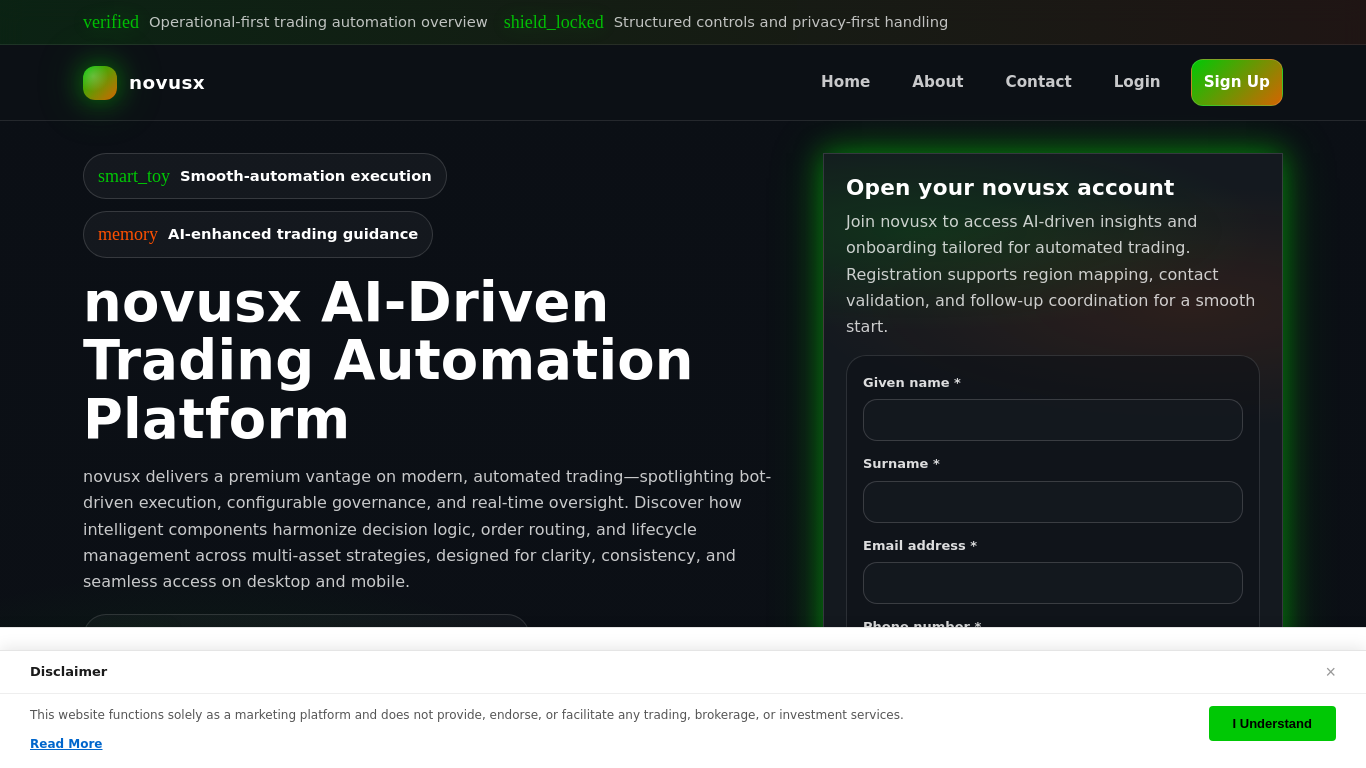
Task: Follow the Read More link
Action: pos(66,744)
